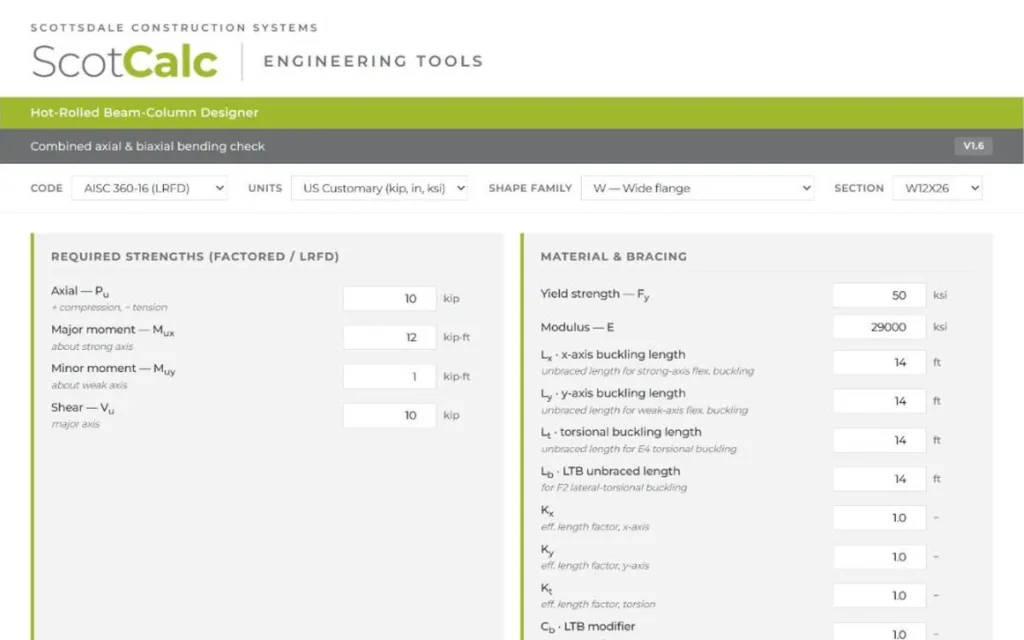
Task: Click the Lb LTB unbraced length field
Action: tap(879, 479)
